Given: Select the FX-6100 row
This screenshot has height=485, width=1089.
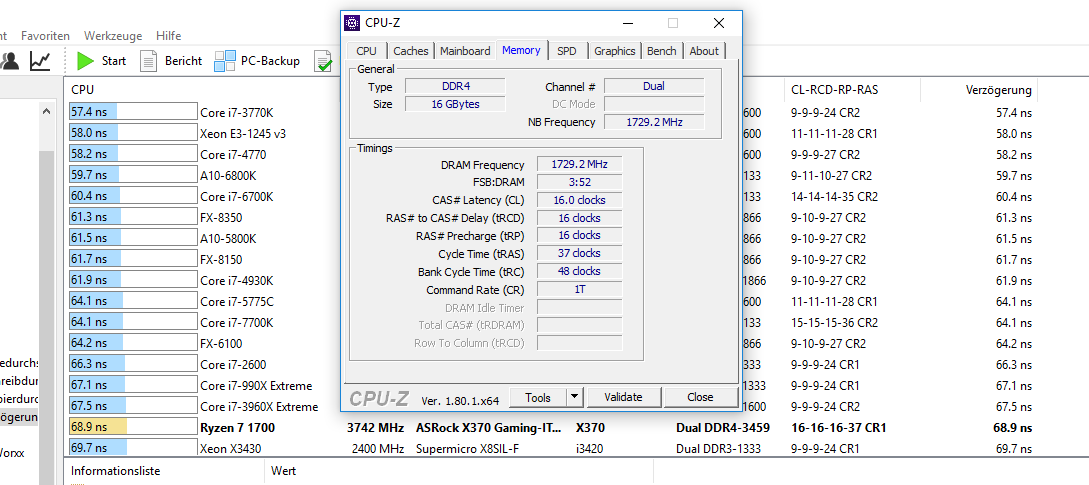Looking at the screenshot, I should tap(553, 343).
